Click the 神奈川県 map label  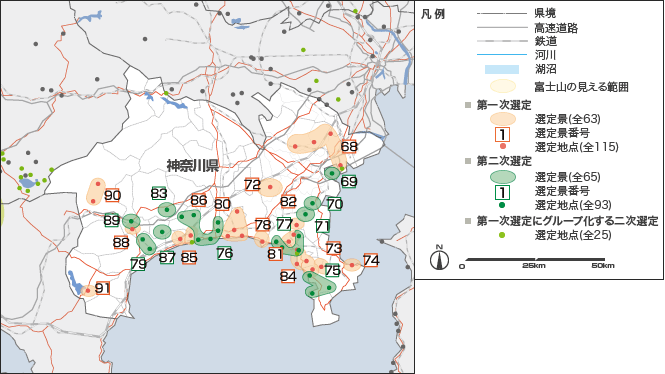tap(193, 165)
